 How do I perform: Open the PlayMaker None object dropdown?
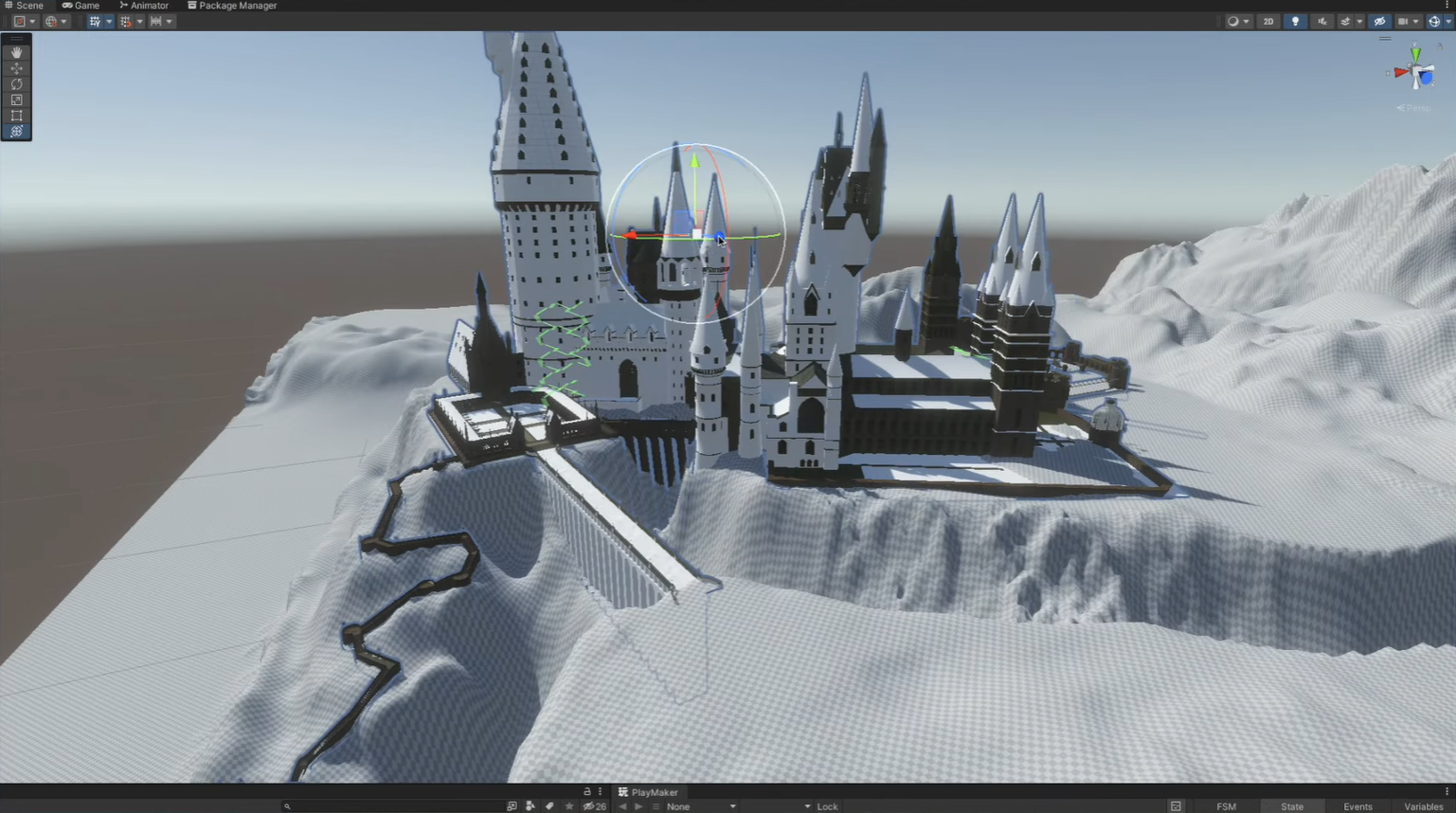[x=701, y=806]
